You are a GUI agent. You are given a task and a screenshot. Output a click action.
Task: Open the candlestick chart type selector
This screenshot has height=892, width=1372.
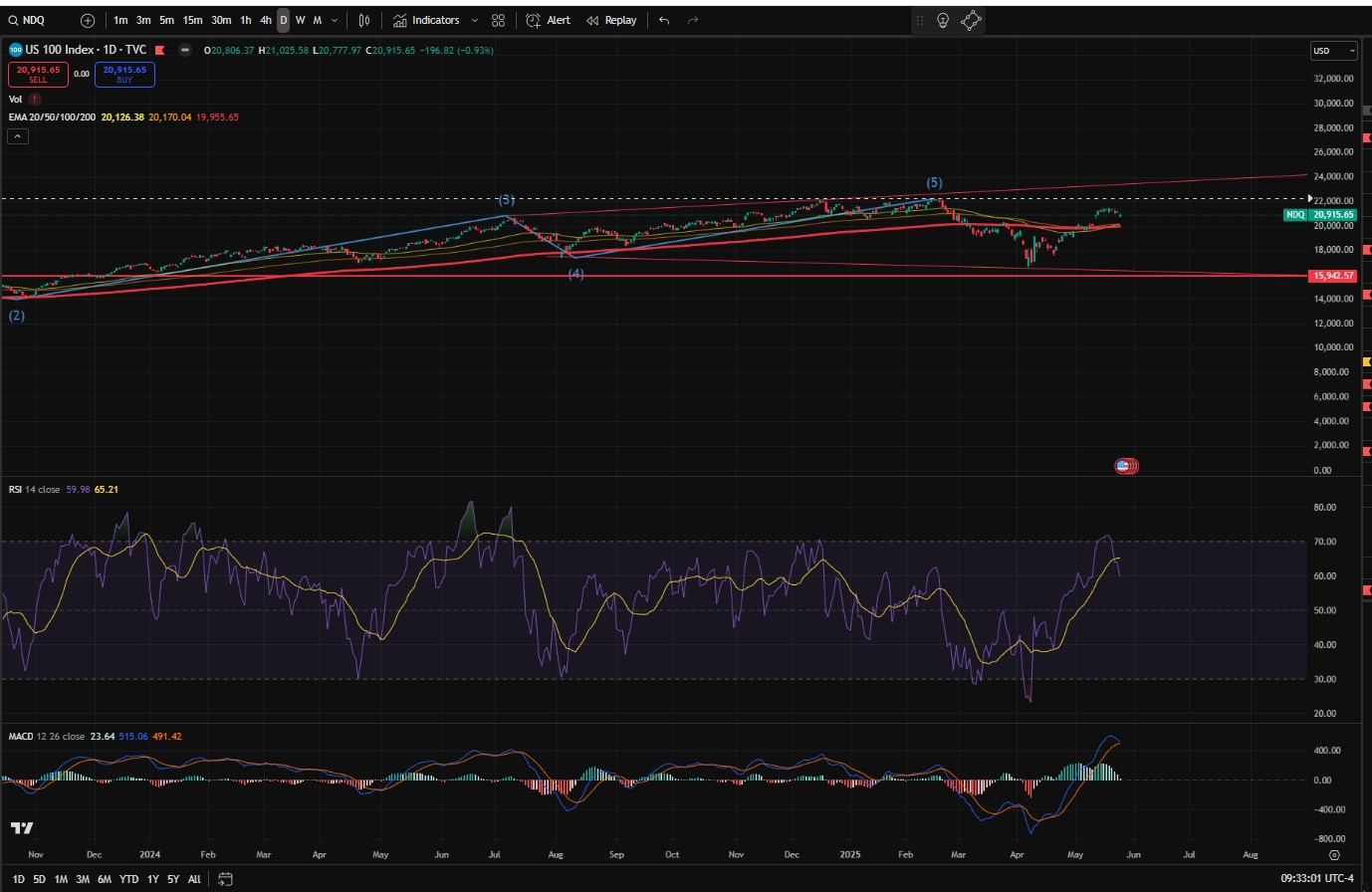(x=364, y=20)
